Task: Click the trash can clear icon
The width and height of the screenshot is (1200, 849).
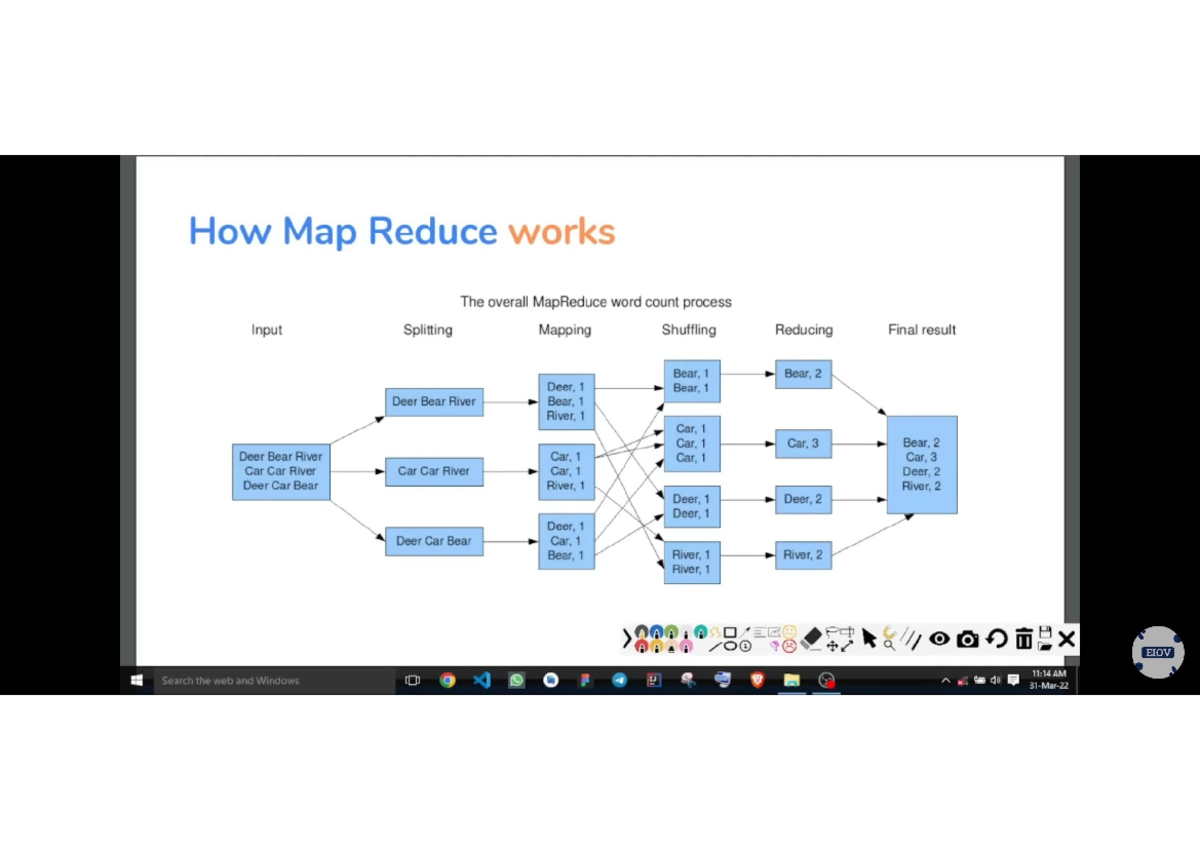Action: pyautogui.click(x=1023, y=639)
